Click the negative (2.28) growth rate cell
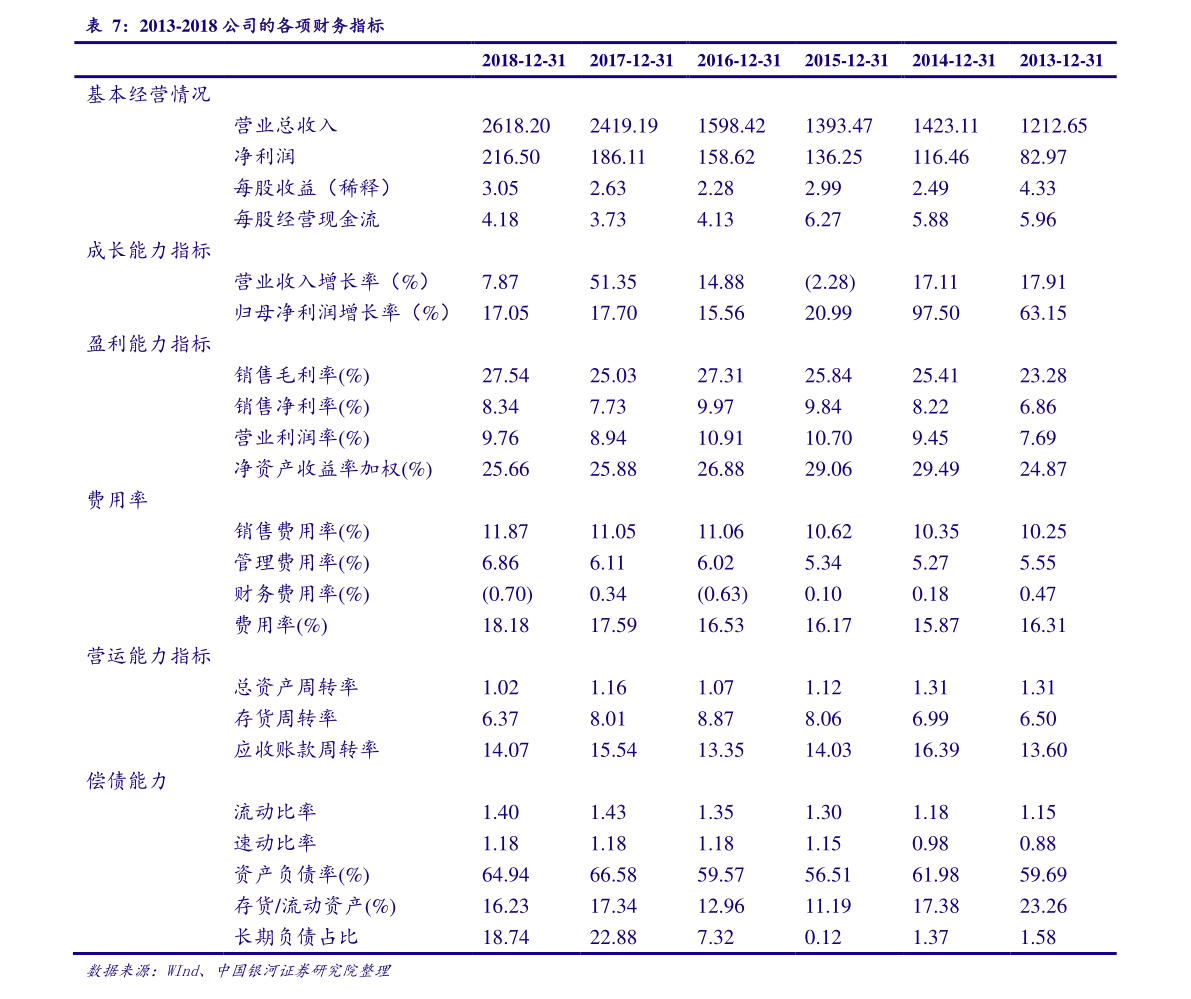Image resolution: width=1191 pixels, height=999 pixels. (x=829, y=282)
